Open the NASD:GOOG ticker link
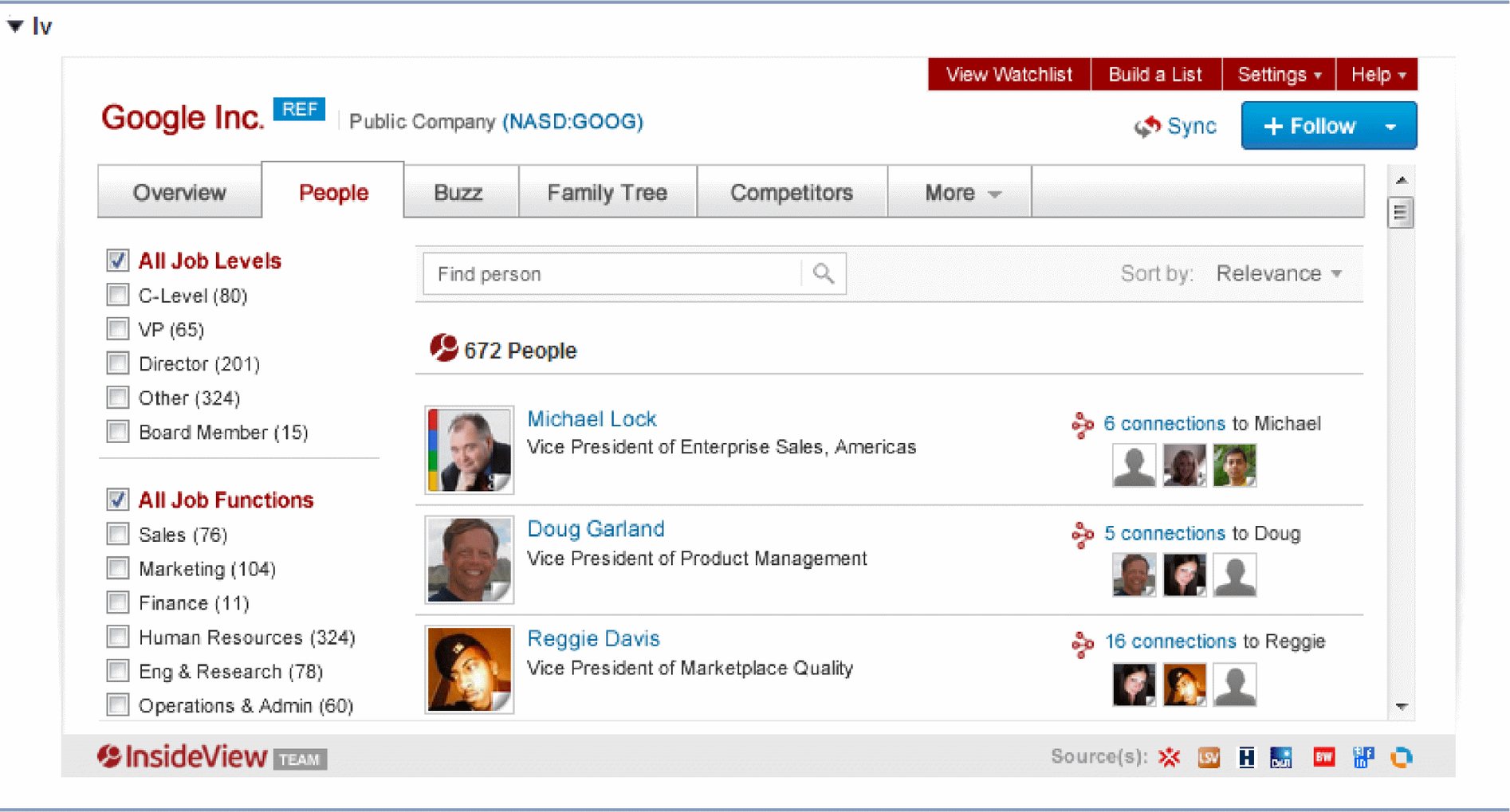The width and height of the screenshot is (1510, 812). 572,121
